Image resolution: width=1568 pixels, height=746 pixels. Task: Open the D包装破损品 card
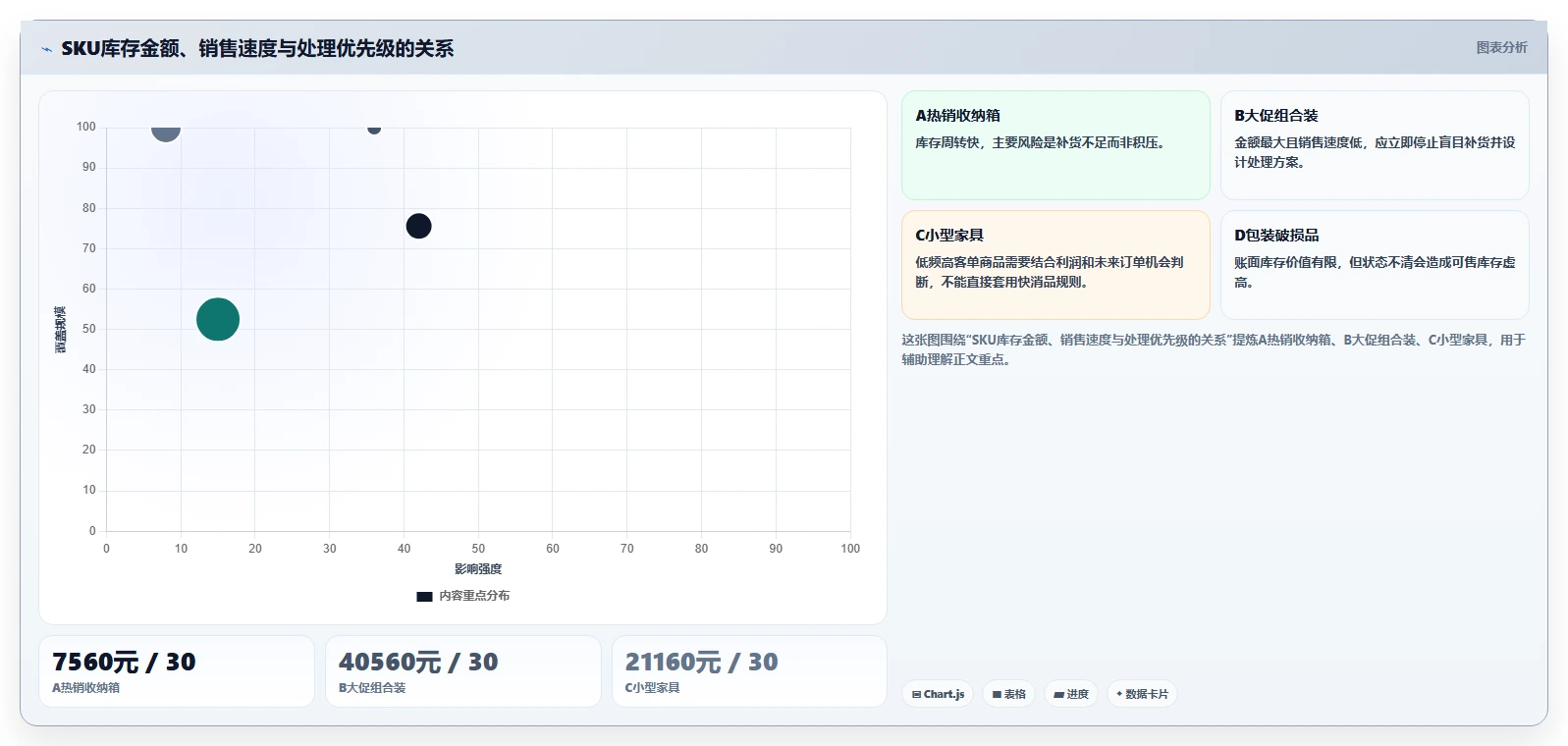[1375, 265]
